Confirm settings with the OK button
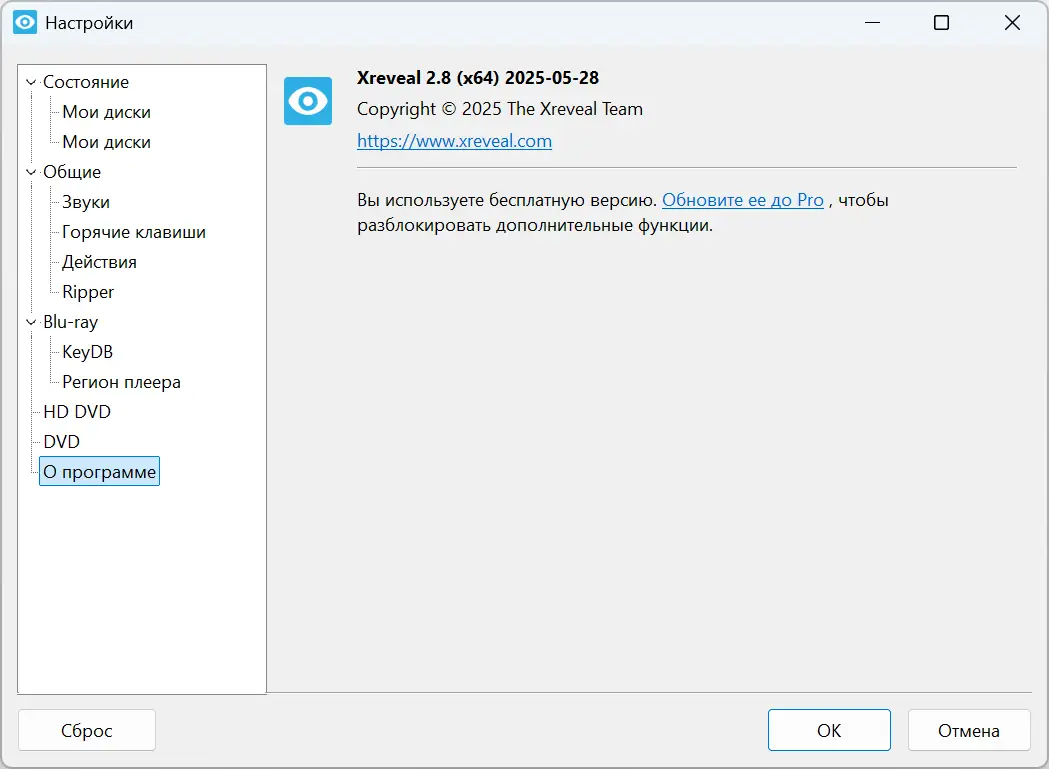 point(829,730)
